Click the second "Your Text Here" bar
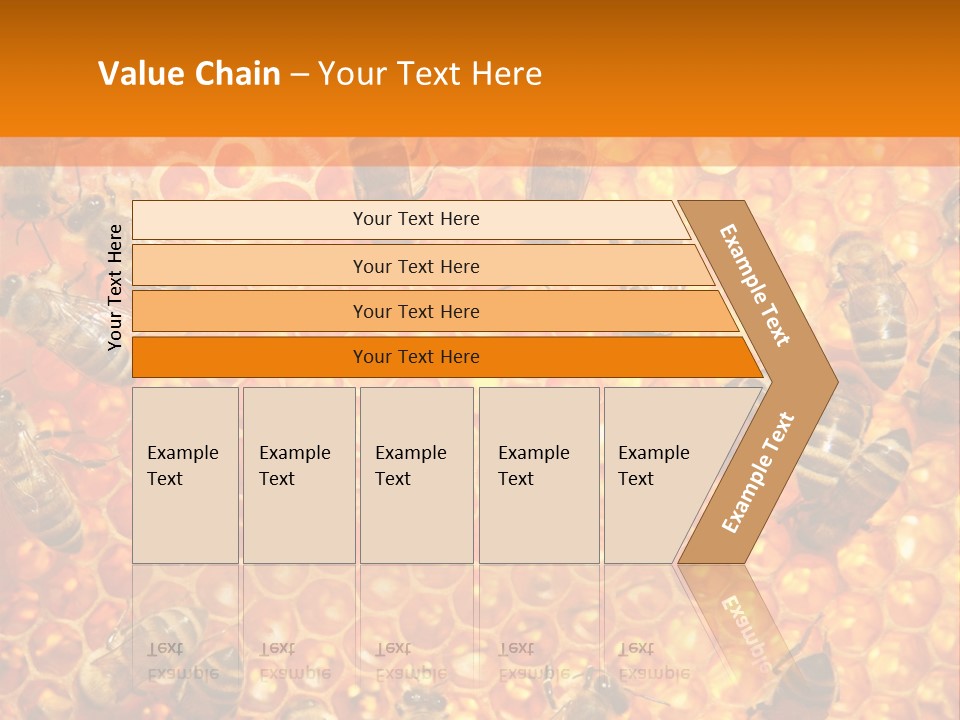960x720 pixels. point(415,266)
